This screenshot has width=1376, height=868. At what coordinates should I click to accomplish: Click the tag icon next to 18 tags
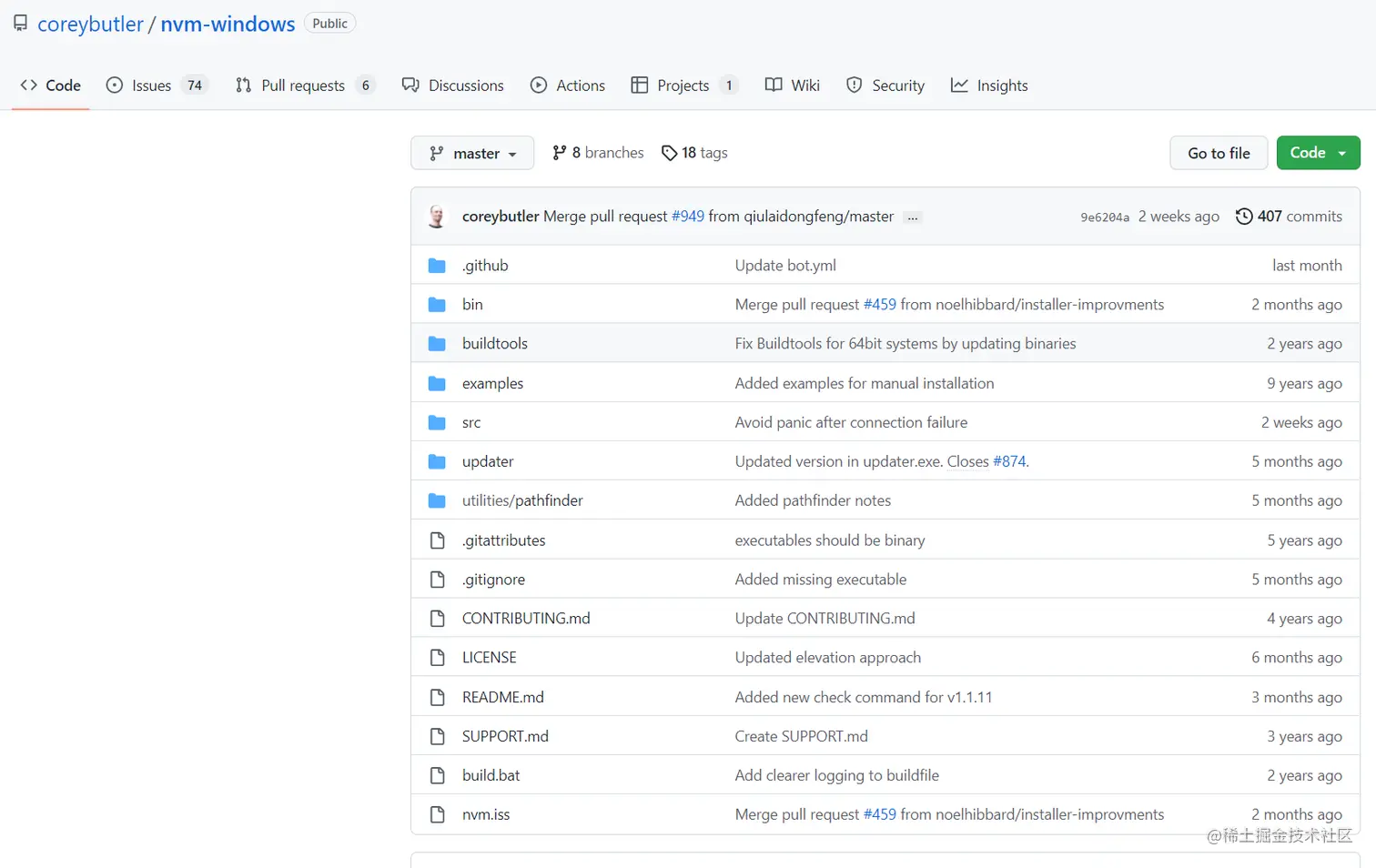pyautogui.click(x=669, y=153)
